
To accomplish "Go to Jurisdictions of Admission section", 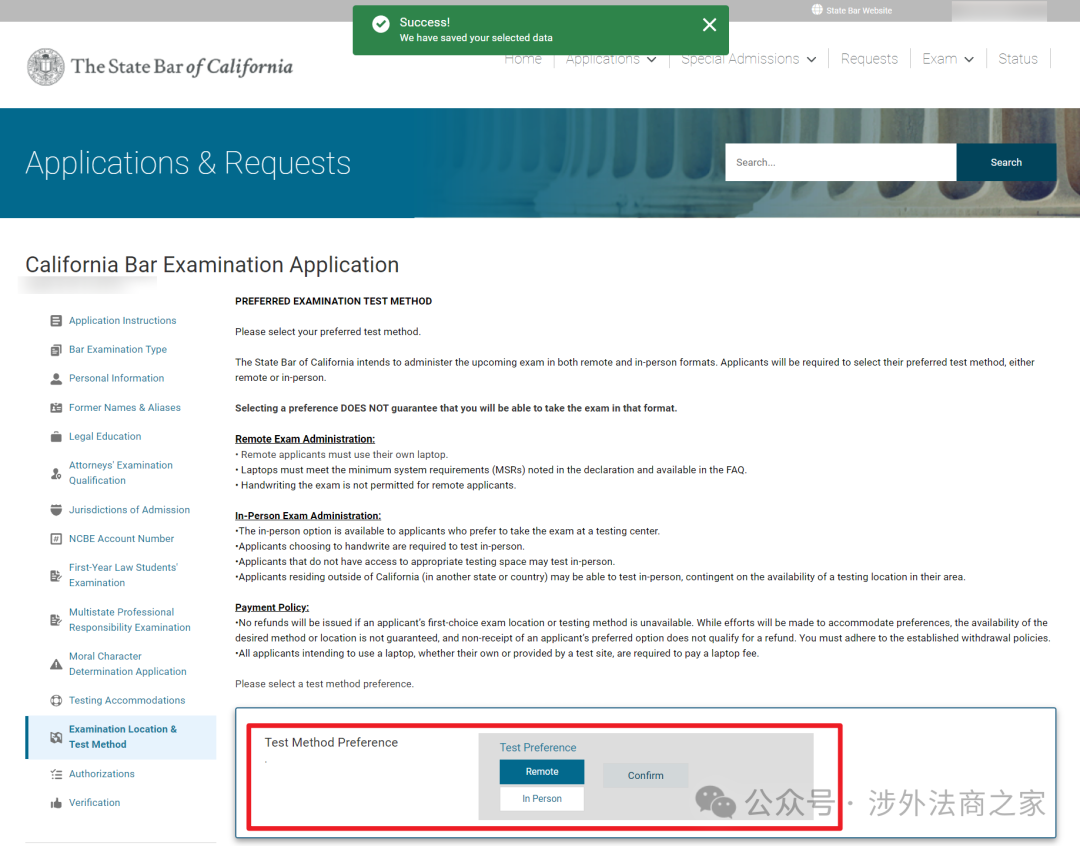I will pyautogui.click(x=129, y=510).
